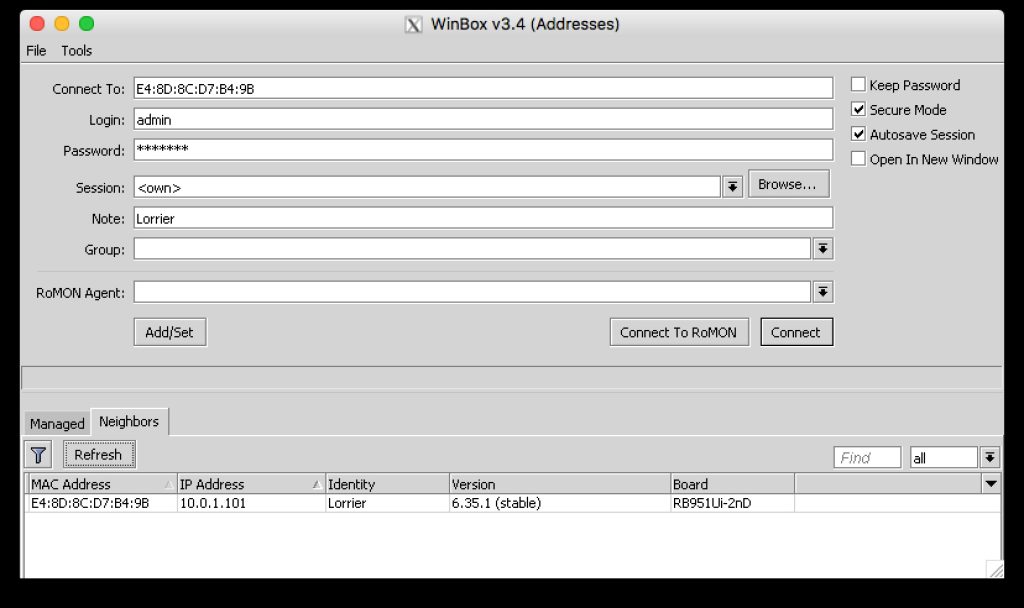Click the filter funnel icon
The image size is (1024, 608).
(38, 454)
